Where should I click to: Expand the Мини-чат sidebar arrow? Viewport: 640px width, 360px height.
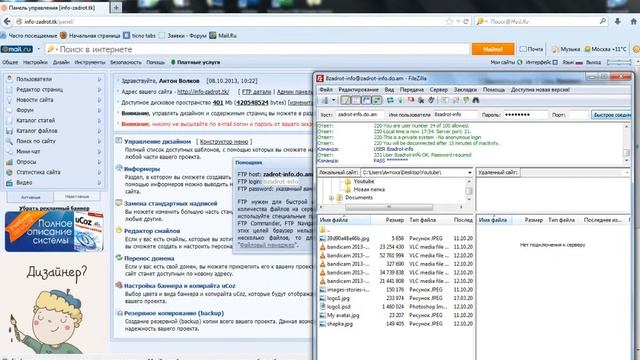[99, 151]
